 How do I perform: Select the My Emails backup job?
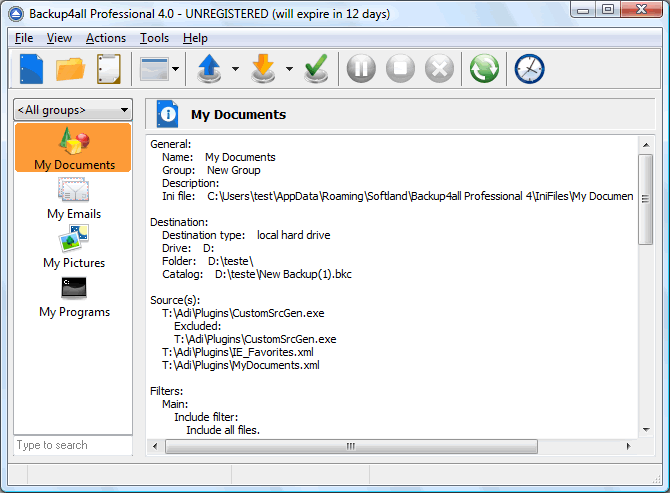pos(74,199)
